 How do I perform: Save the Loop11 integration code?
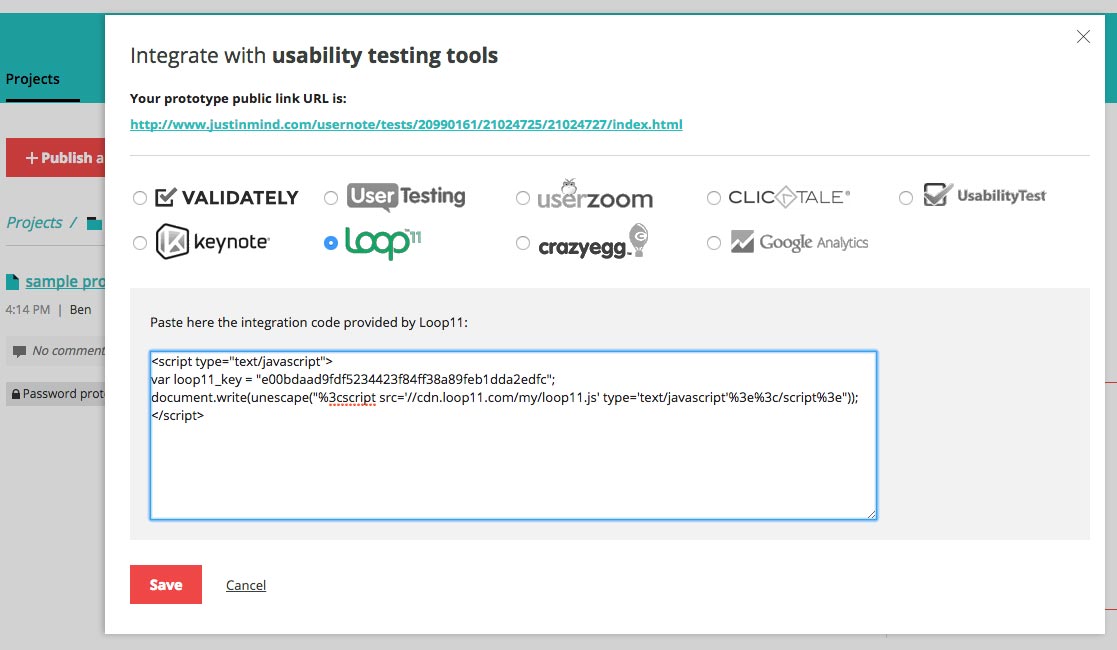[166, 584]
